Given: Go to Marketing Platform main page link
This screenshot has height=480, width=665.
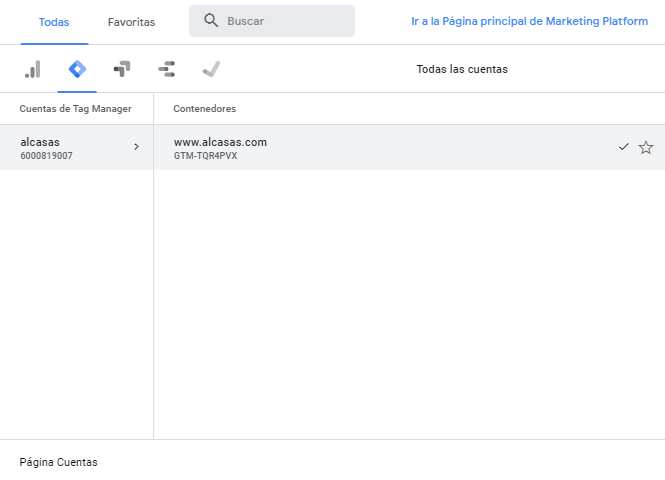Looking at the screenshot, I should point(529,21).
